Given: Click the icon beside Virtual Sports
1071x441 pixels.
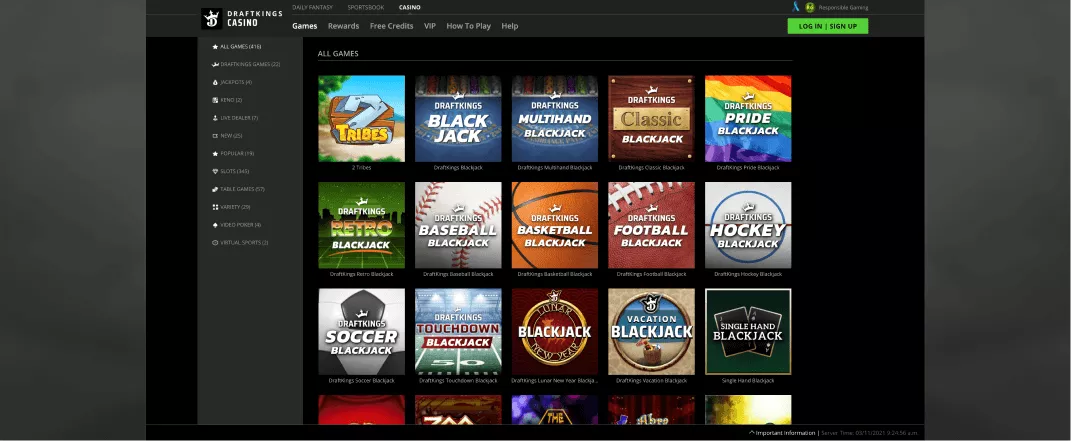Looking at the screenshot, I should tap(215, 242).
